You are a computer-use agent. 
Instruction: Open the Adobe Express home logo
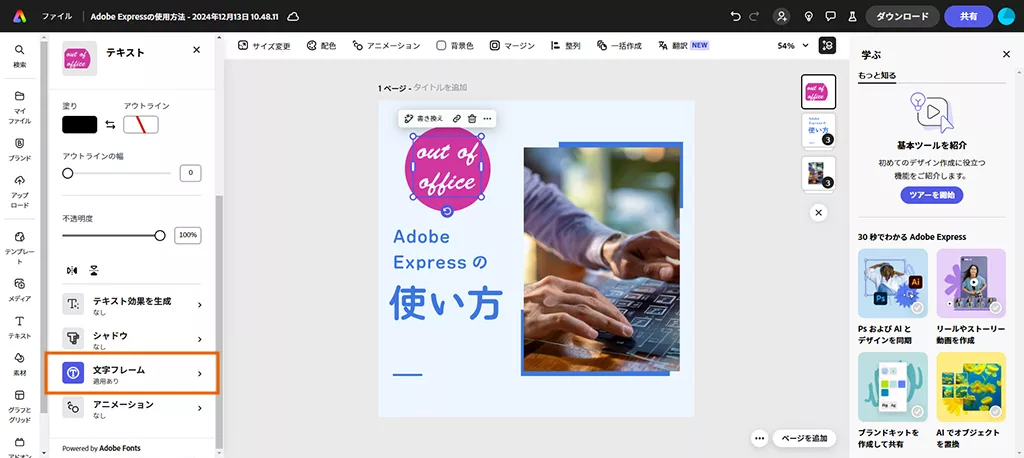(20, 16)
